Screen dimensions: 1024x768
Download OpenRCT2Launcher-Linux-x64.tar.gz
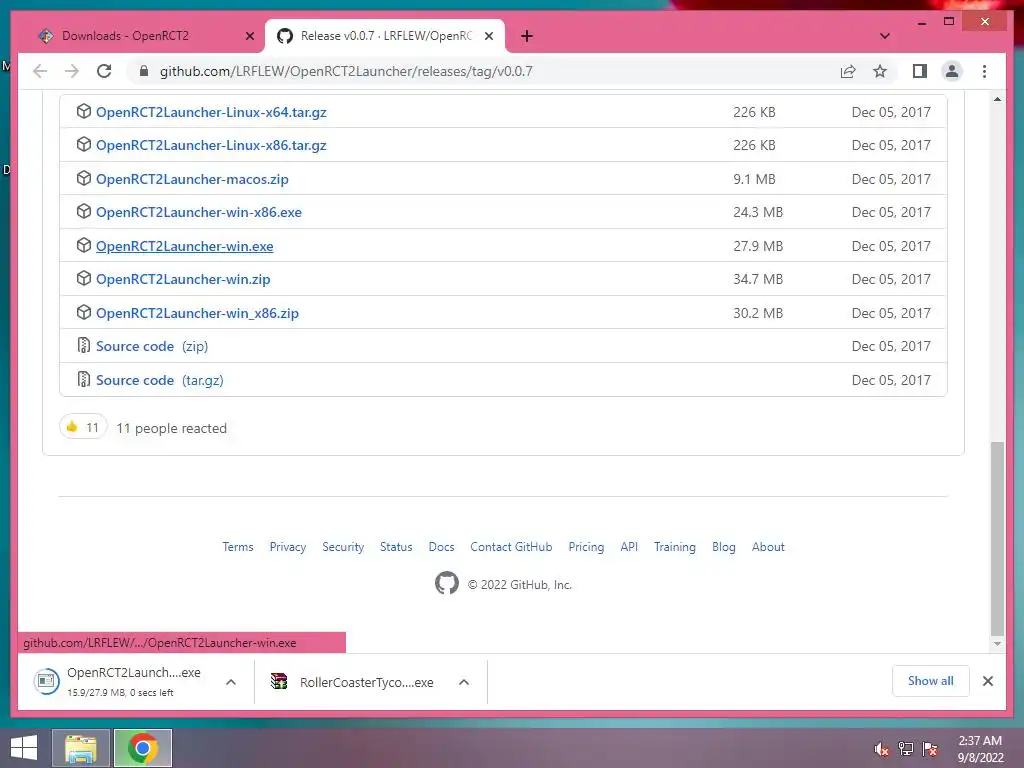click(x=211, y=112)
